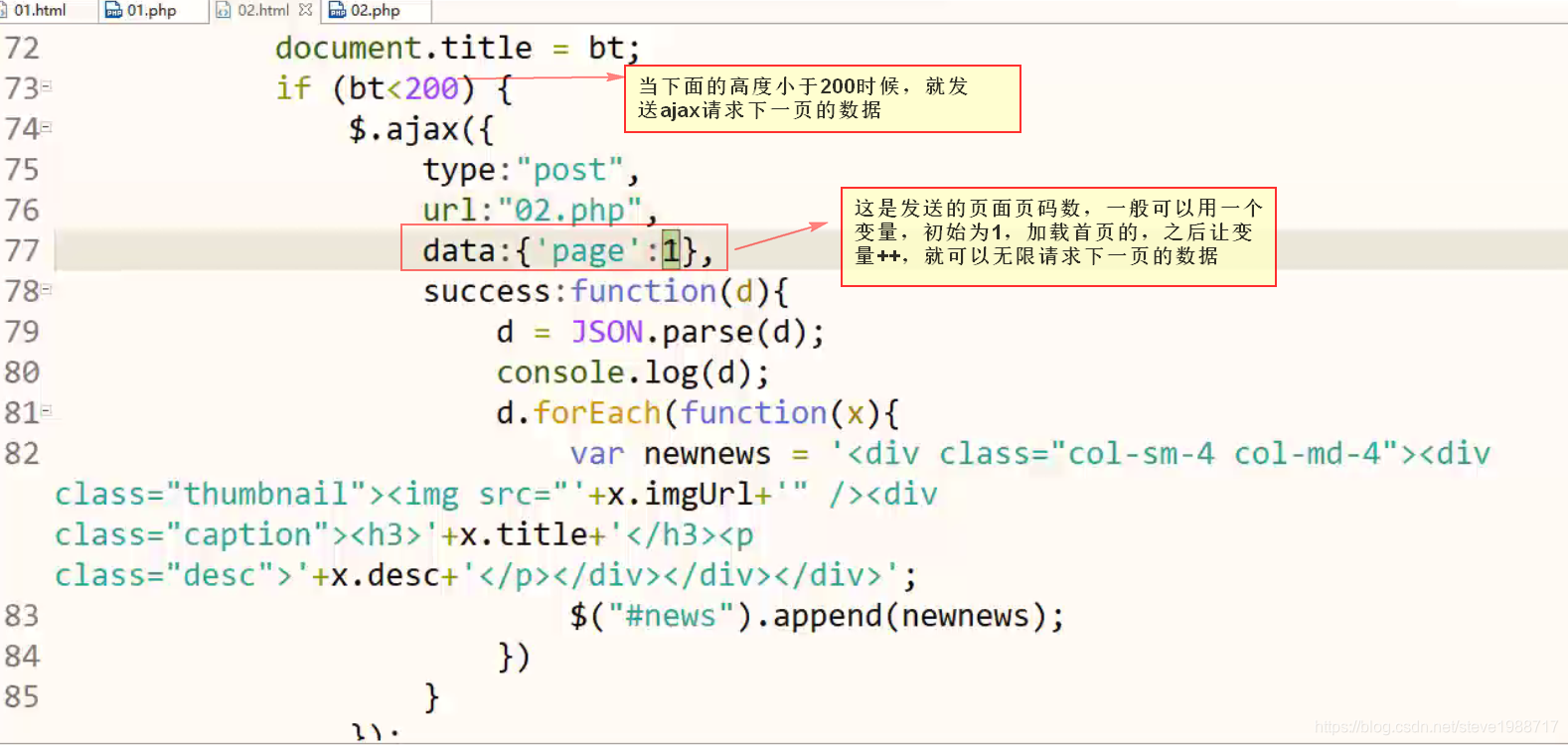Click the "post" string value
This screenshot has width=1568, height=745.
click(x=569, y=170)
